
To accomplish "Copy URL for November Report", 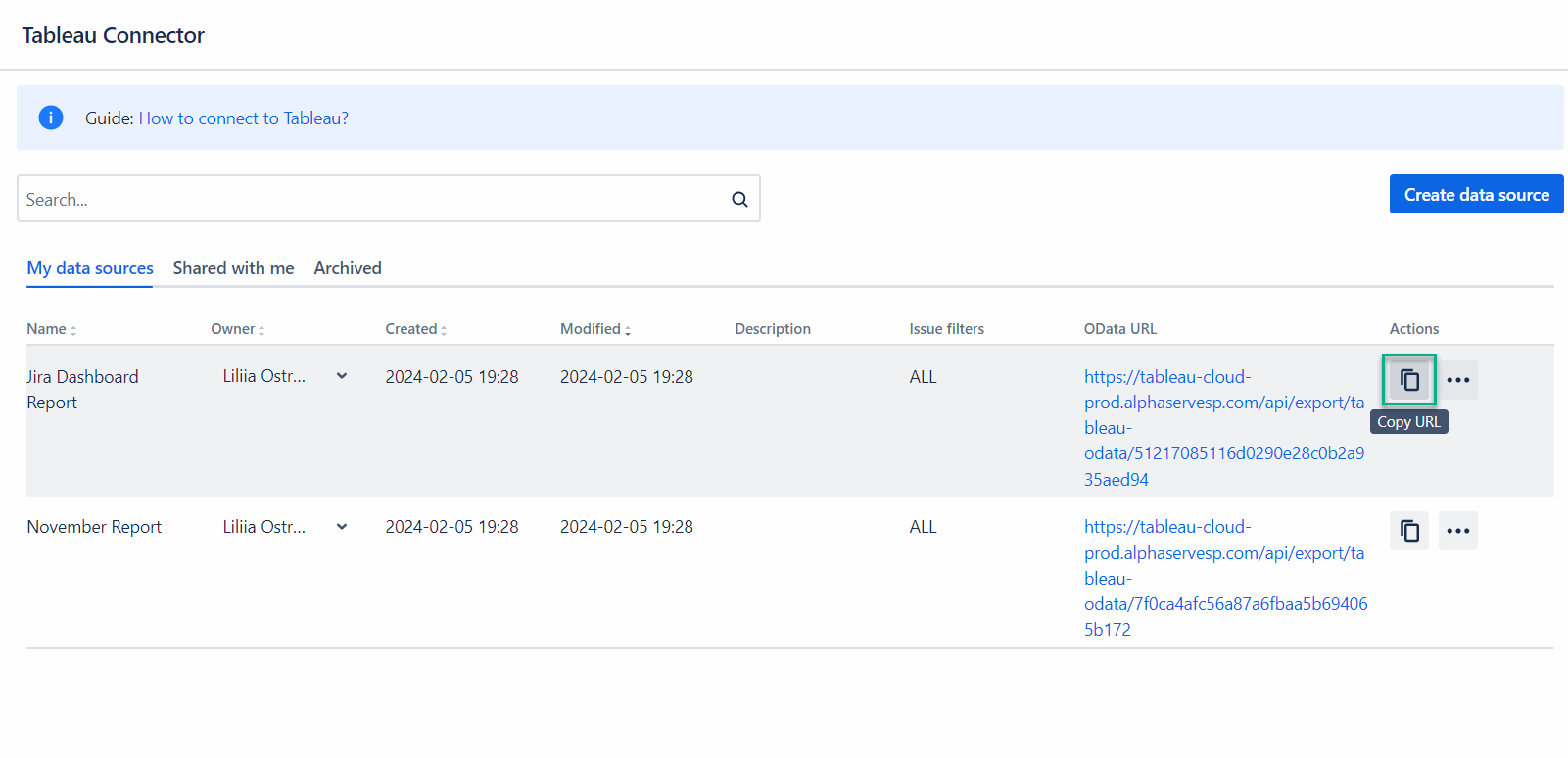I will point(1409,531).
